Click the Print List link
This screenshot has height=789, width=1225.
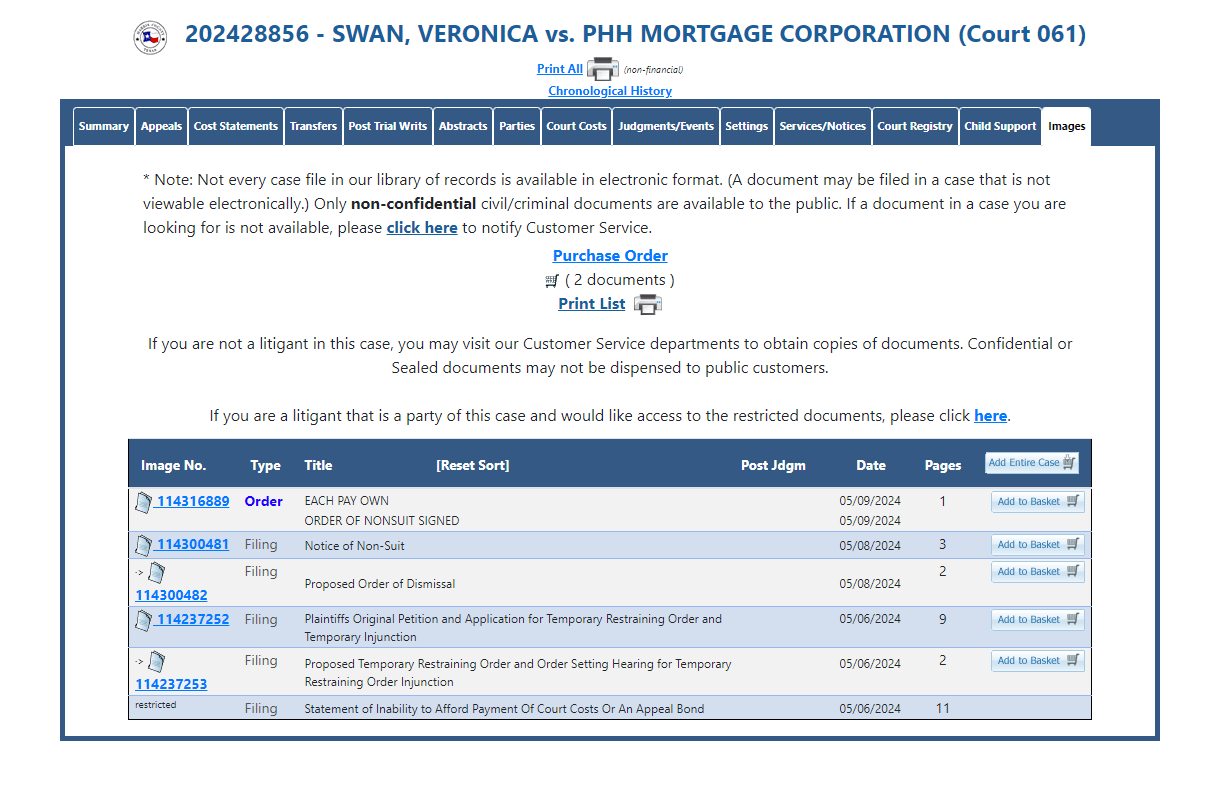pyautogui.click(x=592, y=304)
